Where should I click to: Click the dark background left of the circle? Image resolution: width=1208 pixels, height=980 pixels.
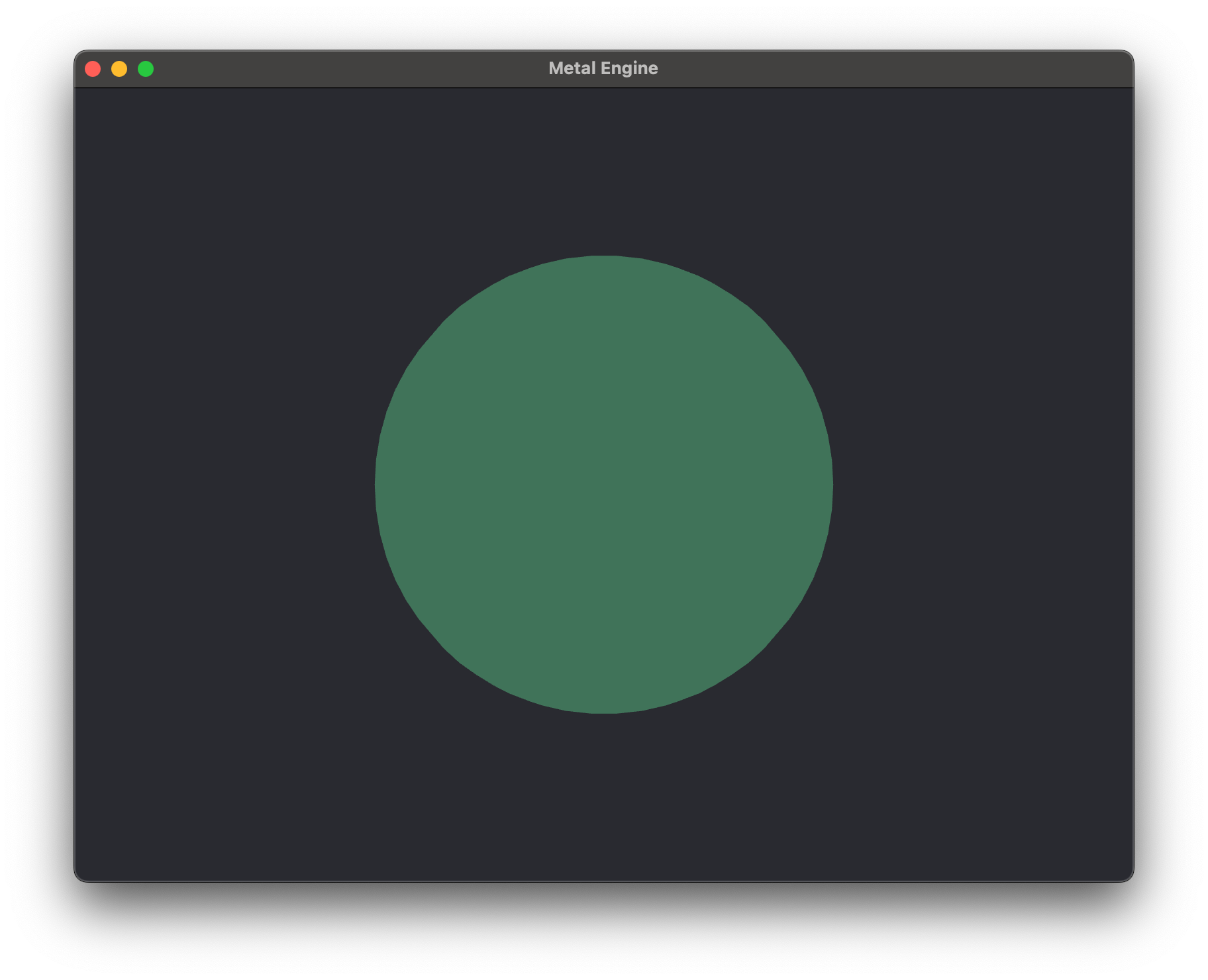coord(225,485)
